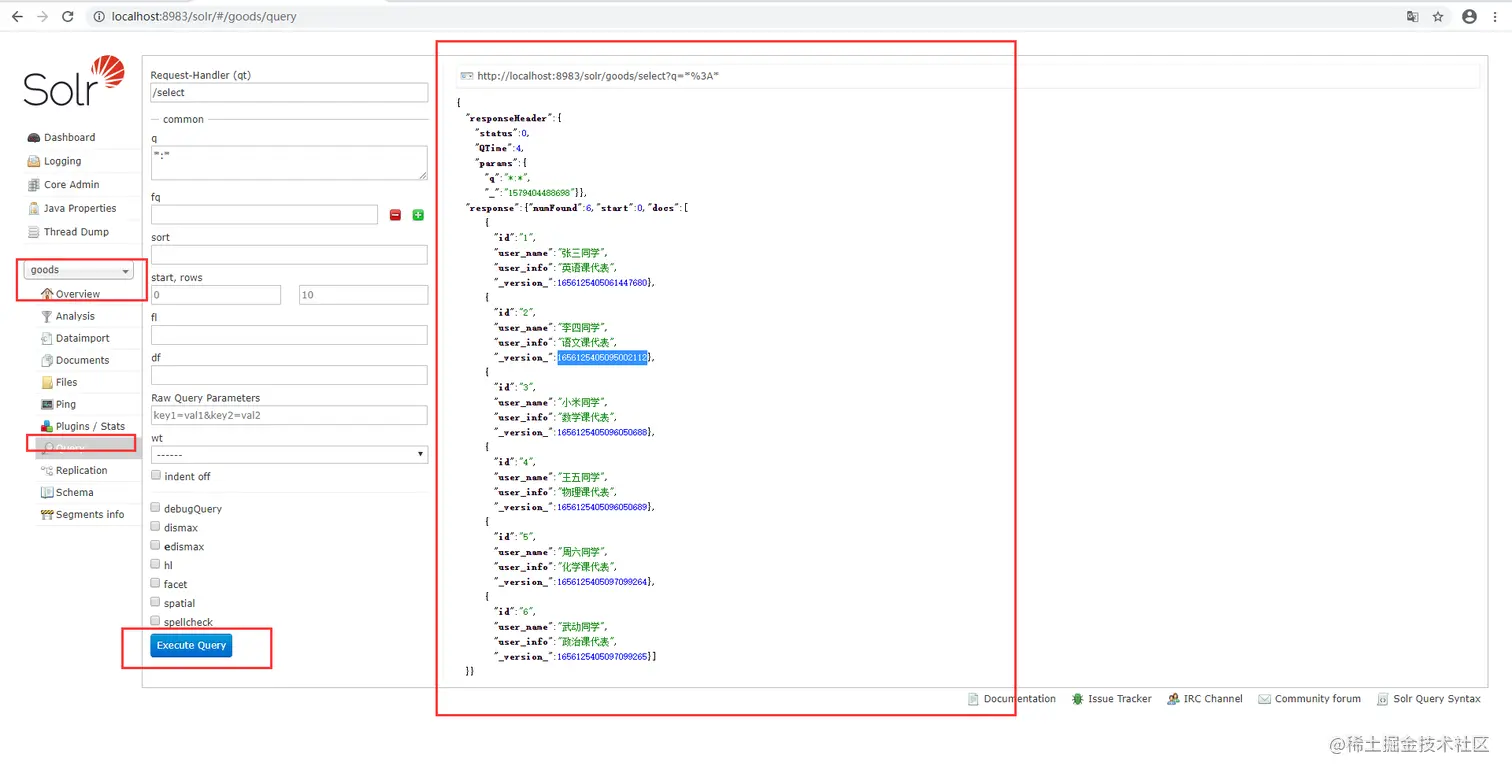Click the browser back arrow
The height and width of the screenshot is (777, 1512).
[x=17, y=16]
